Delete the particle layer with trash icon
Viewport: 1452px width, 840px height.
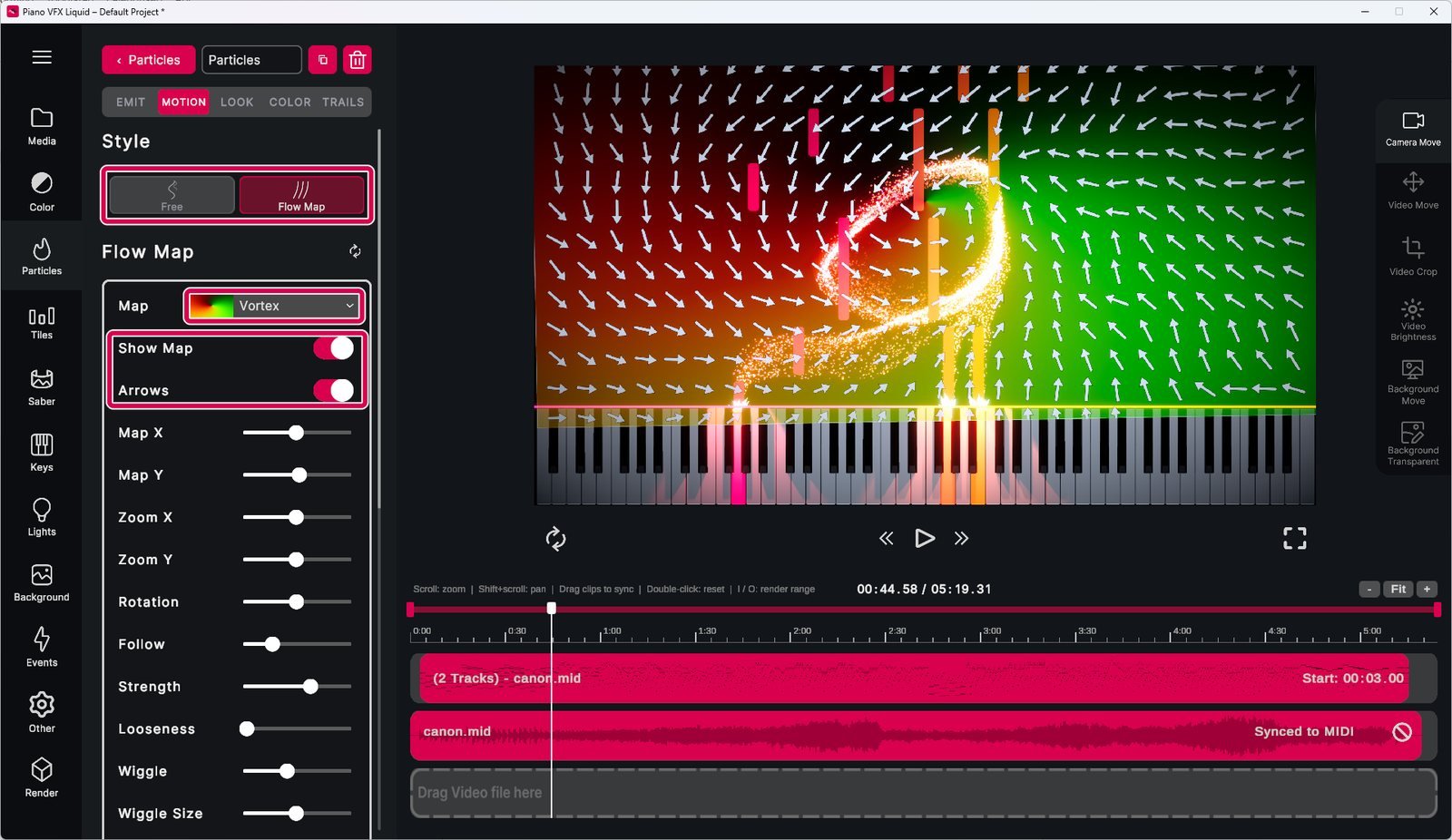point(358,60)
